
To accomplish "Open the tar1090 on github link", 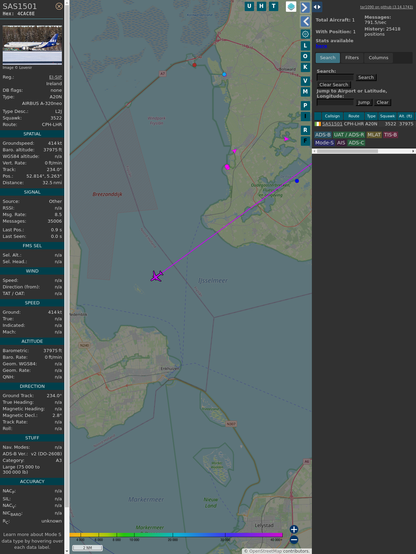I will click(386, 7).
